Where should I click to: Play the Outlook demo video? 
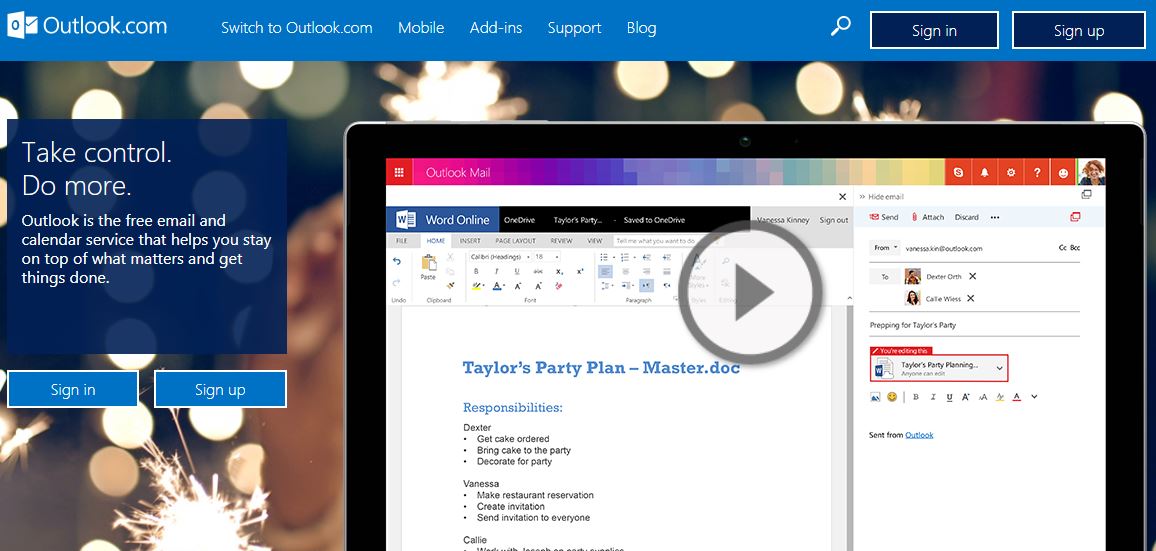point(750,293)
